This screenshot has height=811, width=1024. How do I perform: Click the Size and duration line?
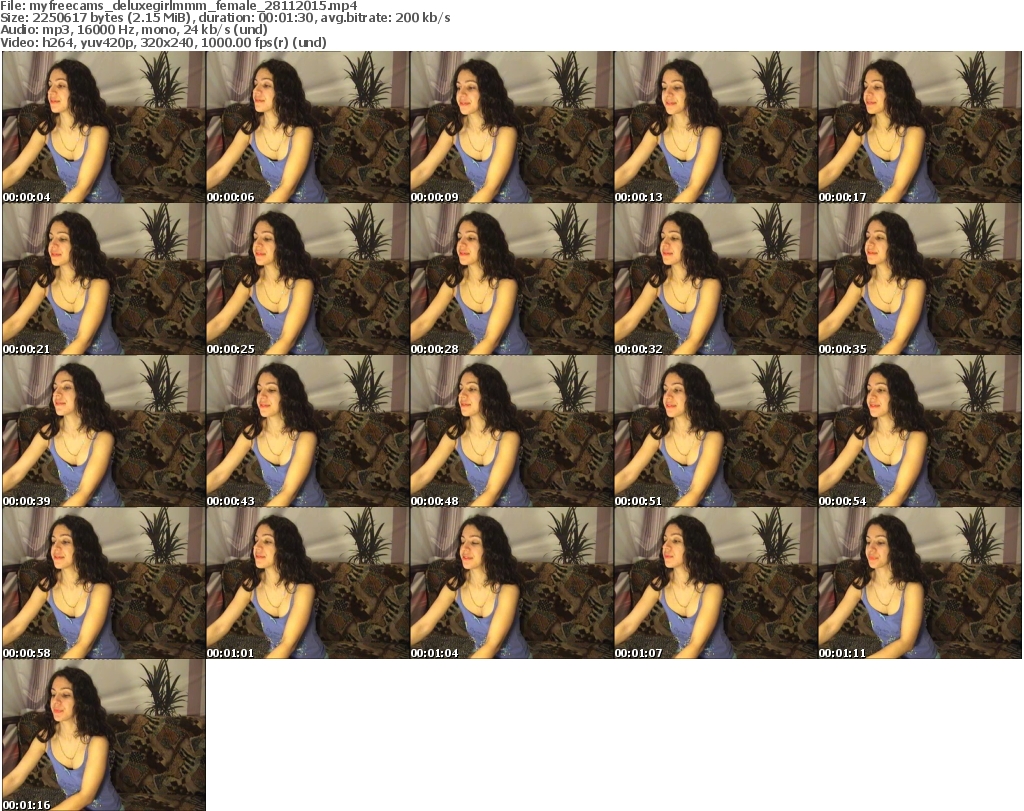pos(225,18)
